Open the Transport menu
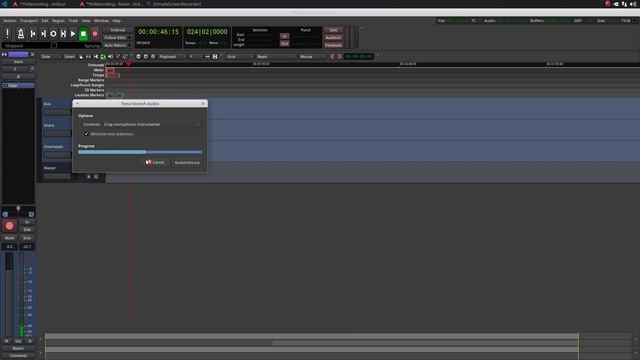Image resolution: width=640 pixels, height=360 pixels. pyautogui.click(x=29, y=20)
